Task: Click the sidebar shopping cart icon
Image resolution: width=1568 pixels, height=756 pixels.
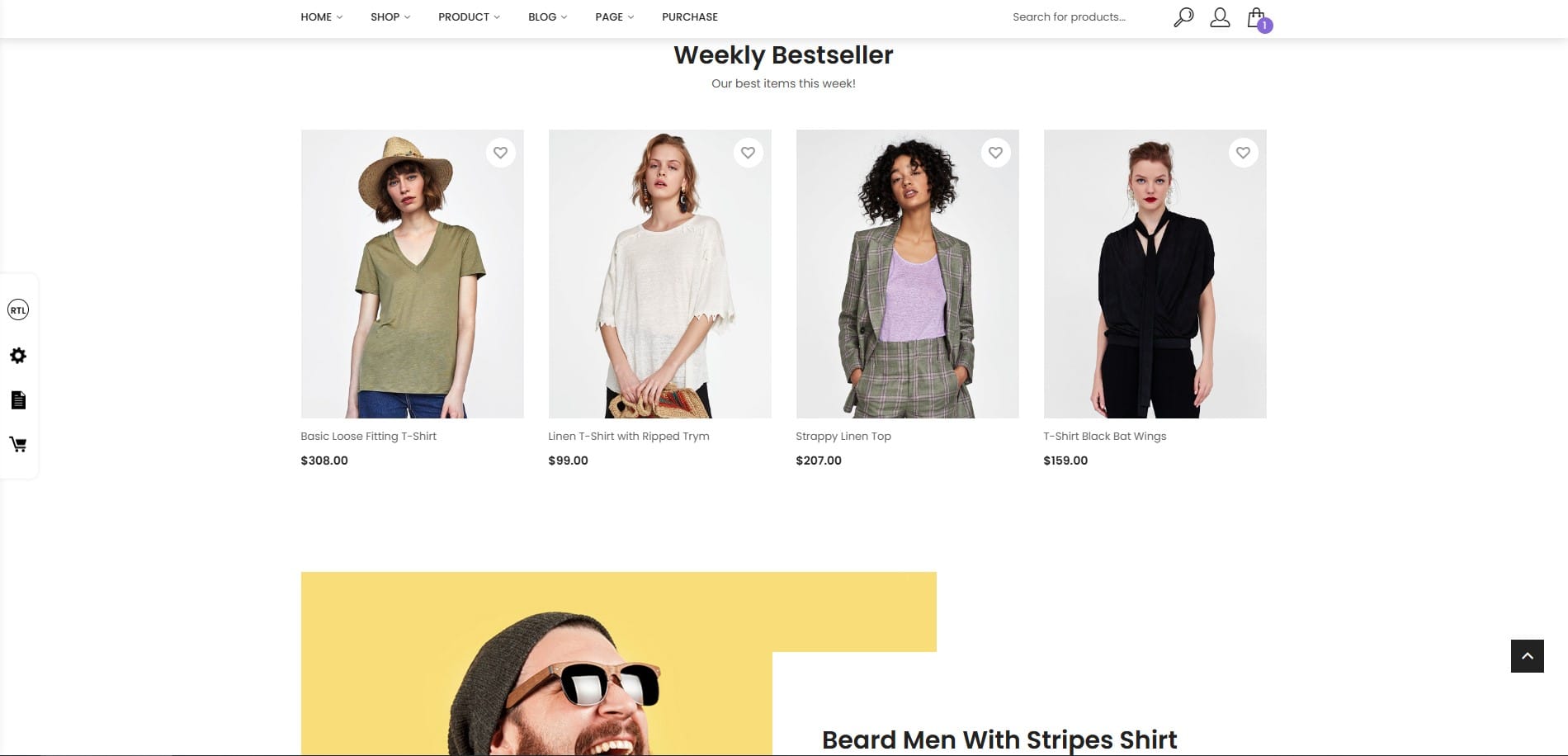Action: (x=18, y=445)
